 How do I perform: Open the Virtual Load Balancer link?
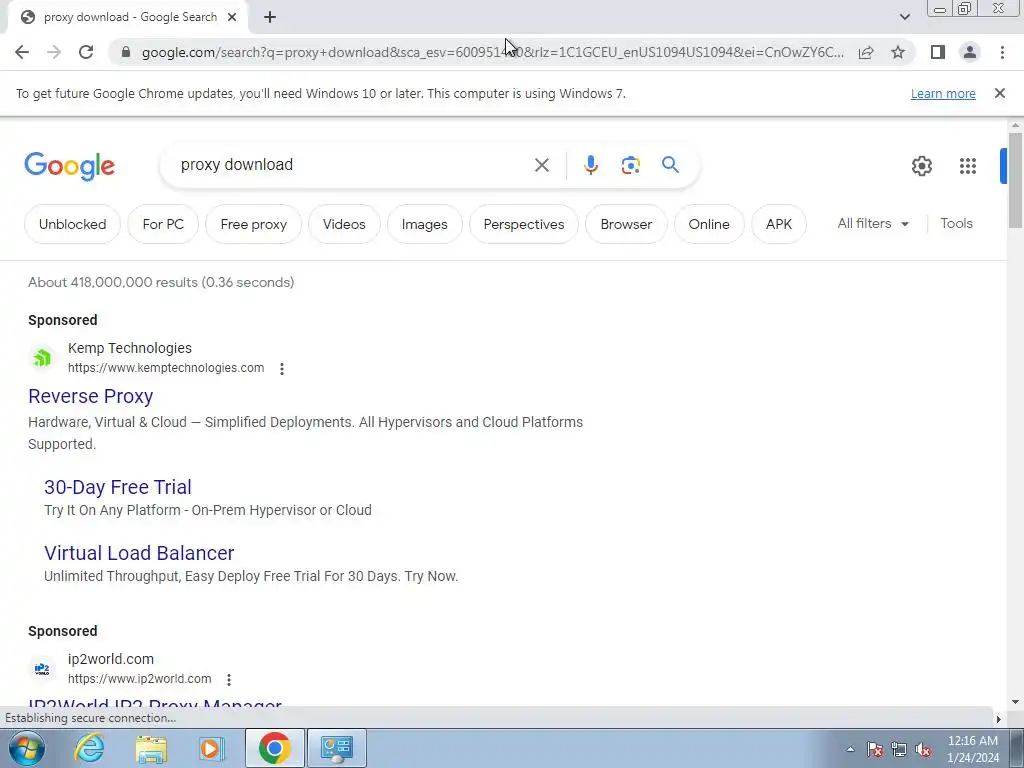139,553
